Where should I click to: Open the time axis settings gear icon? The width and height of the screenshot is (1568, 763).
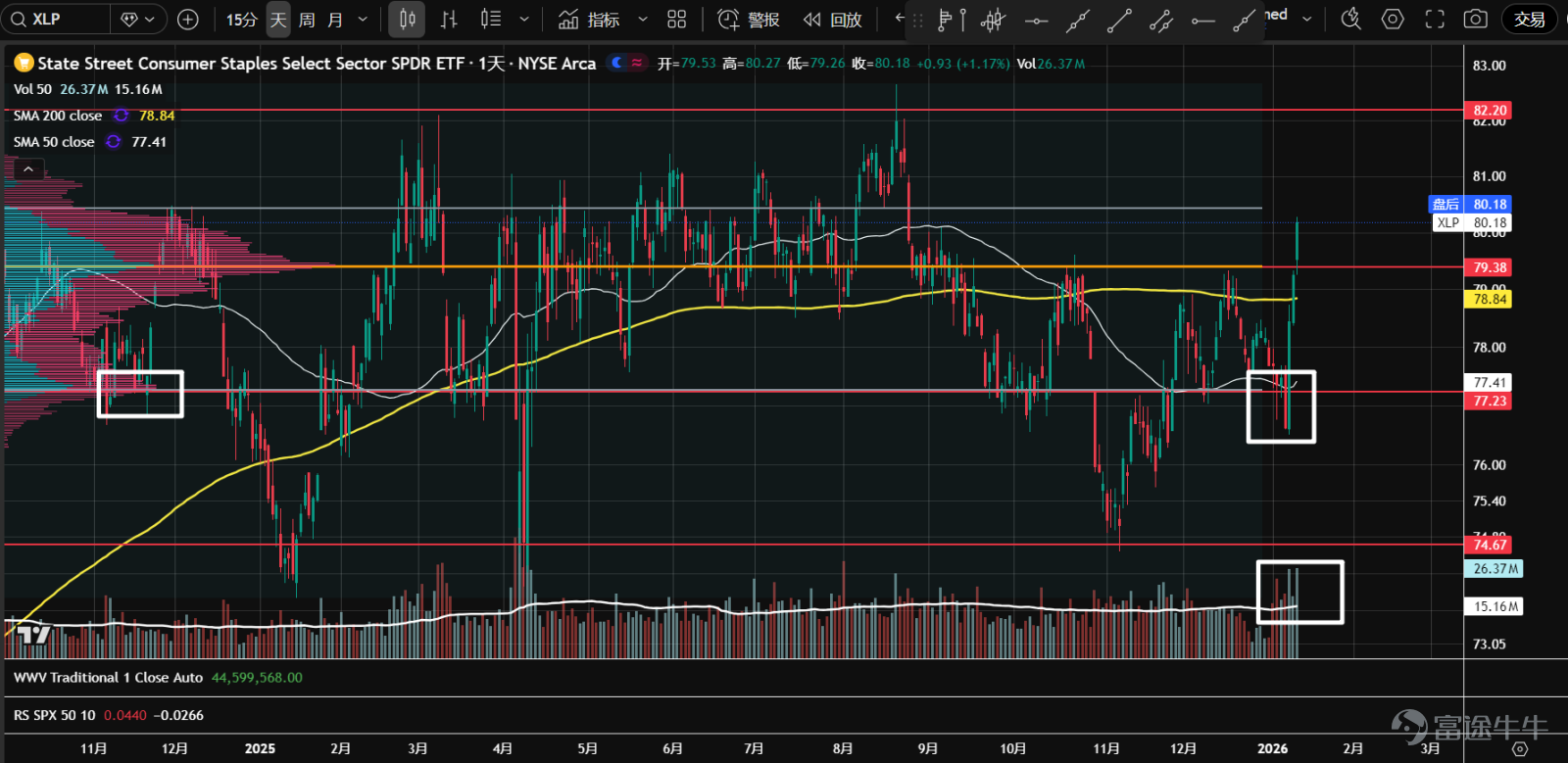coord(1520,748)
